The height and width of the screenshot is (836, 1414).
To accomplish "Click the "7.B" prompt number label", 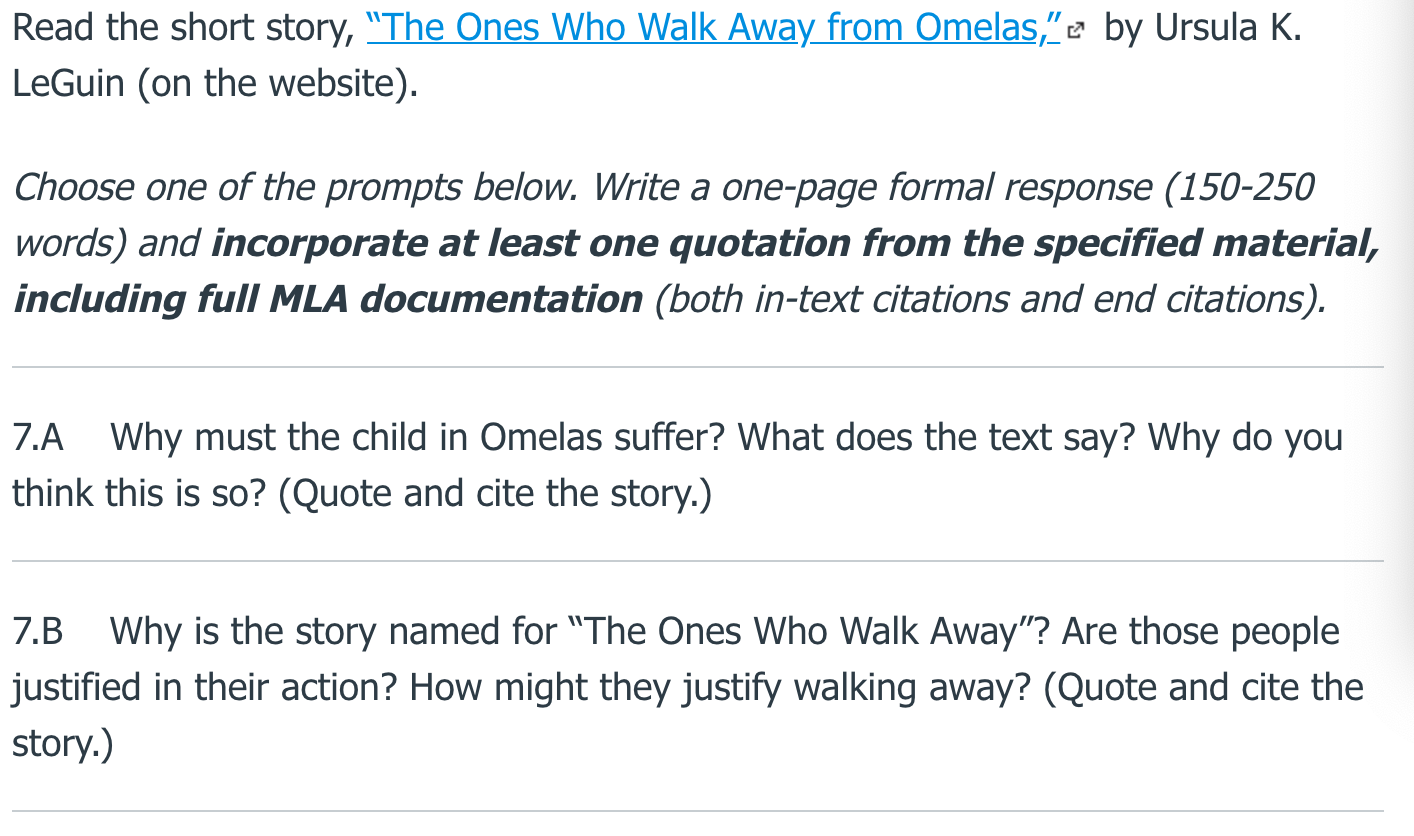I will 39,632.
